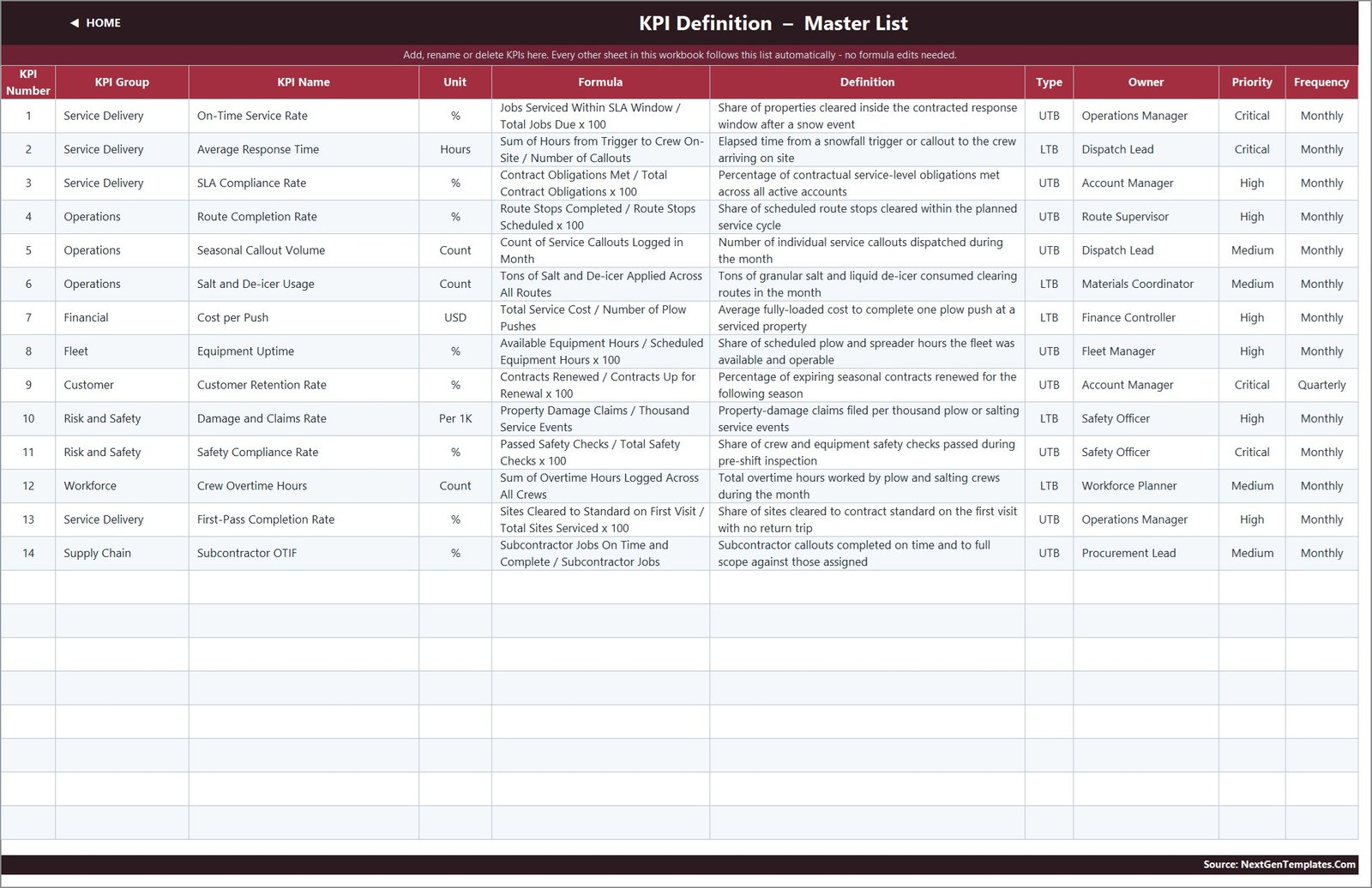Select the SLA Compliance Rate cell
1372x888 pixels.
click(304, 183)
